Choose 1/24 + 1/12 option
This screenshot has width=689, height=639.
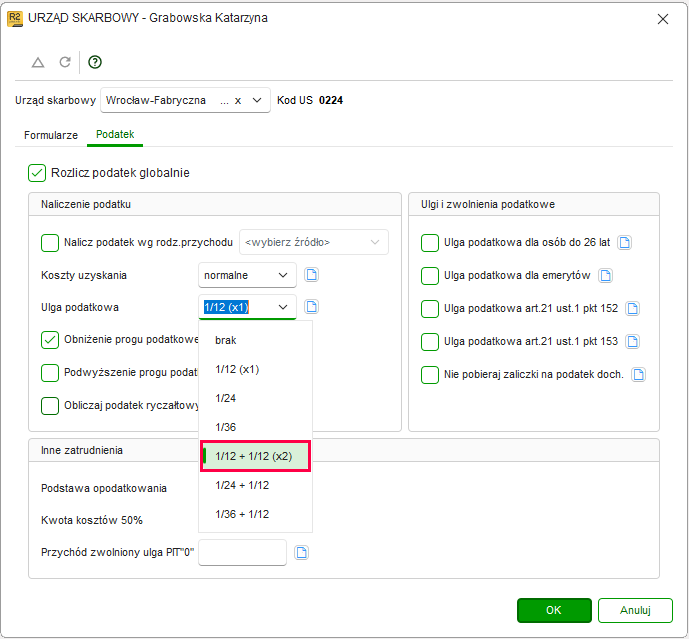click(x=255, y=485)
